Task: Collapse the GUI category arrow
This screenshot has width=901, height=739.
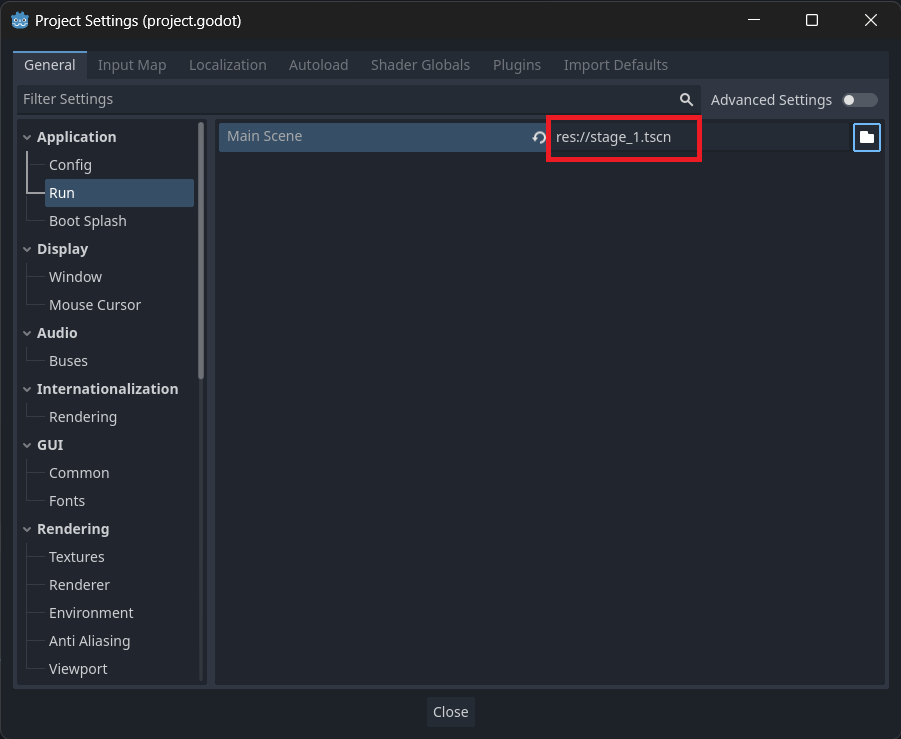Action: click(x=27, y=445)
